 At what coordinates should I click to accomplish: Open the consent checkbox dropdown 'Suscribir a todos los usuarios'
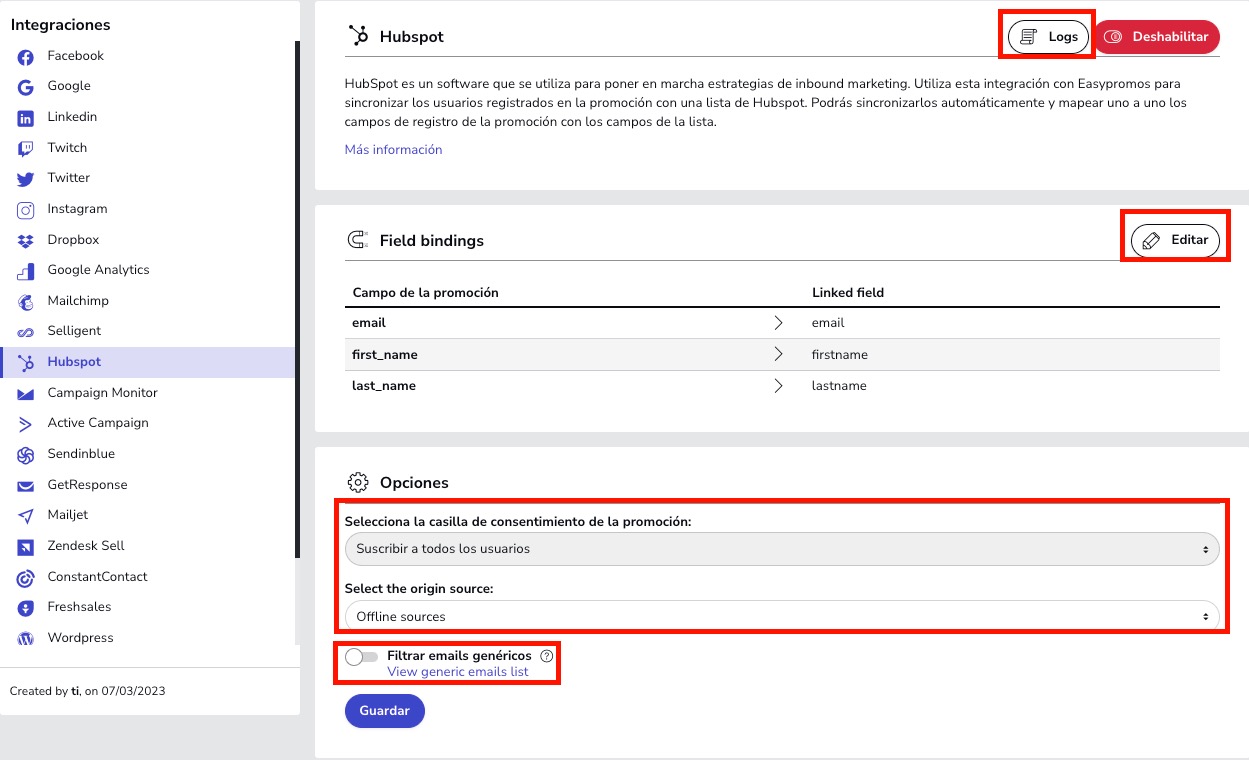coord(782,549)
